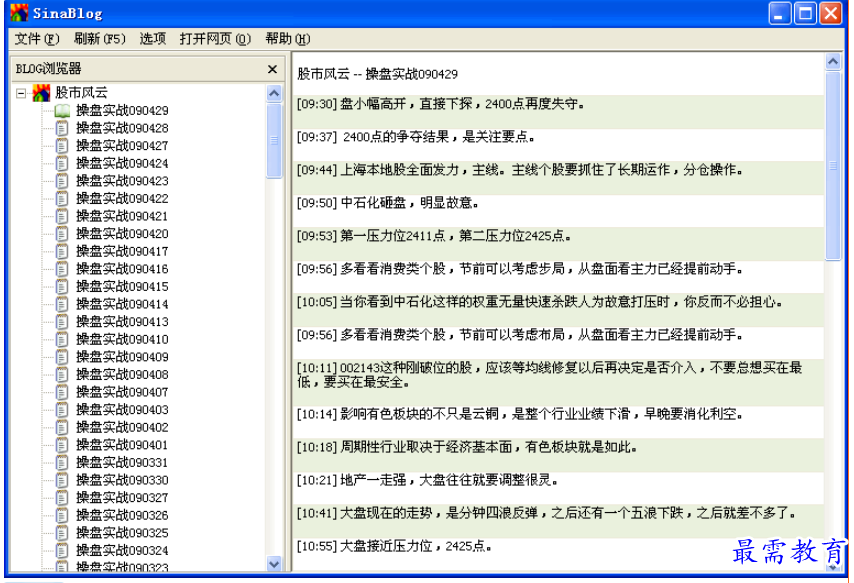Screen dimensions: 854x583
Task: Click page icon beside 操盘实战090401
Action: (x=62, y=445)
